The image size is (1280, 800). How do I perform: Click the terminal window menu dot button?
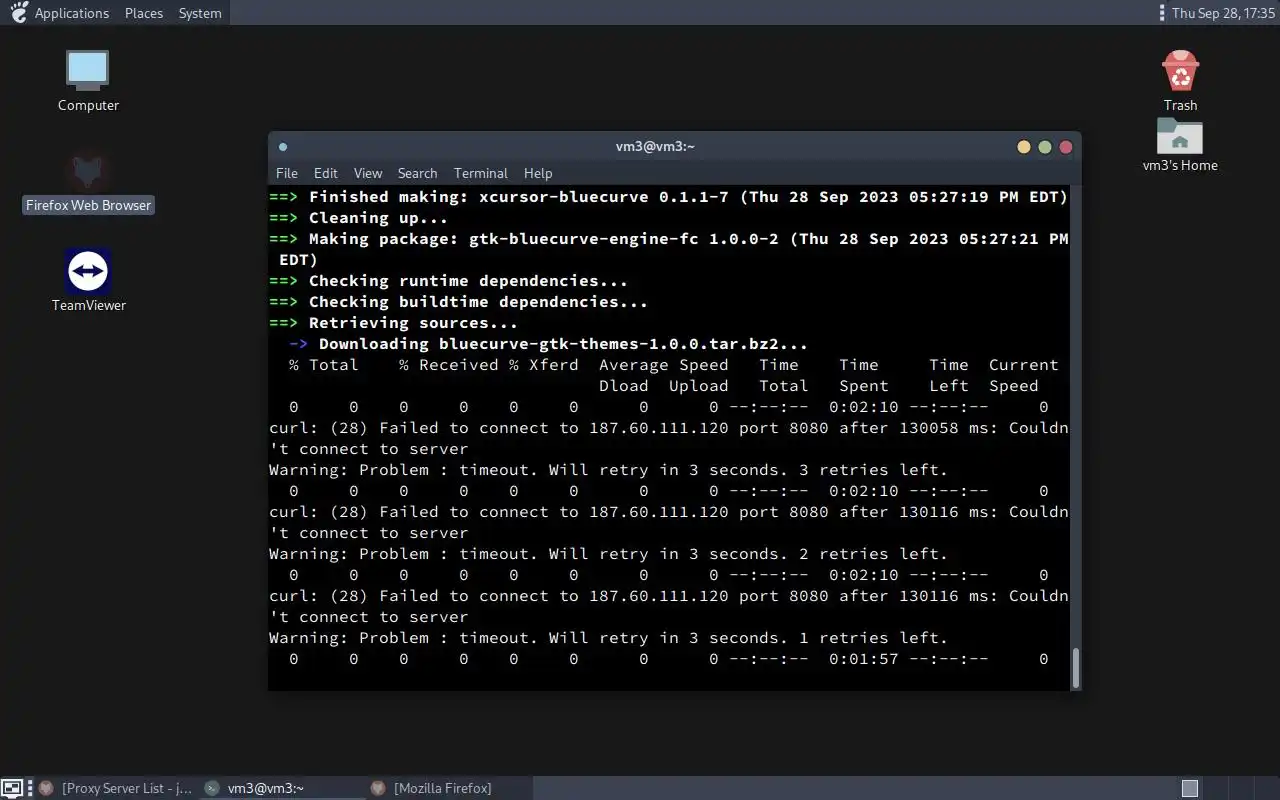click(x=283, y=147)
